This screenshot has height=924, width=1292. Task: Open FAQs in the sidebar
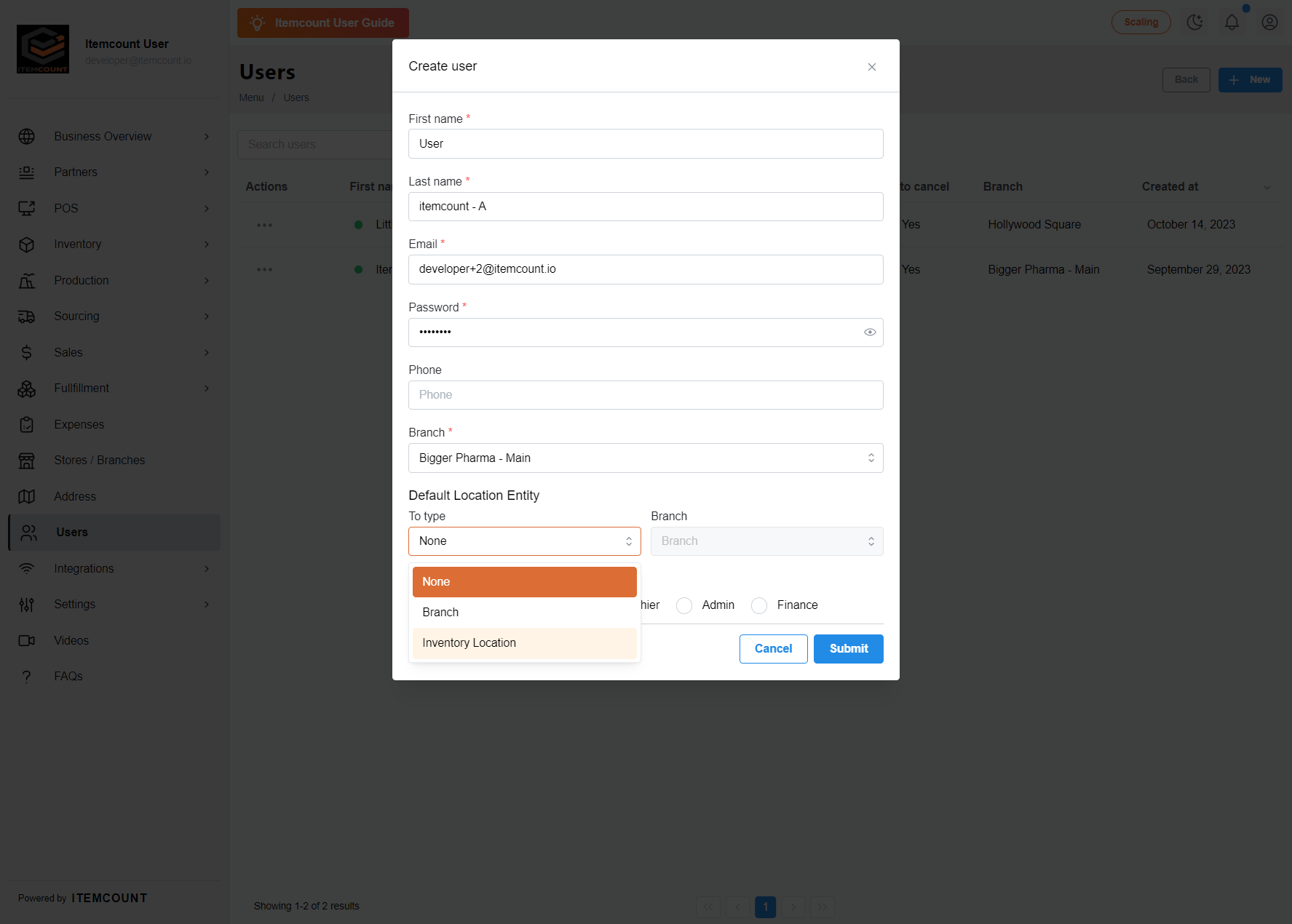(68, 677)
